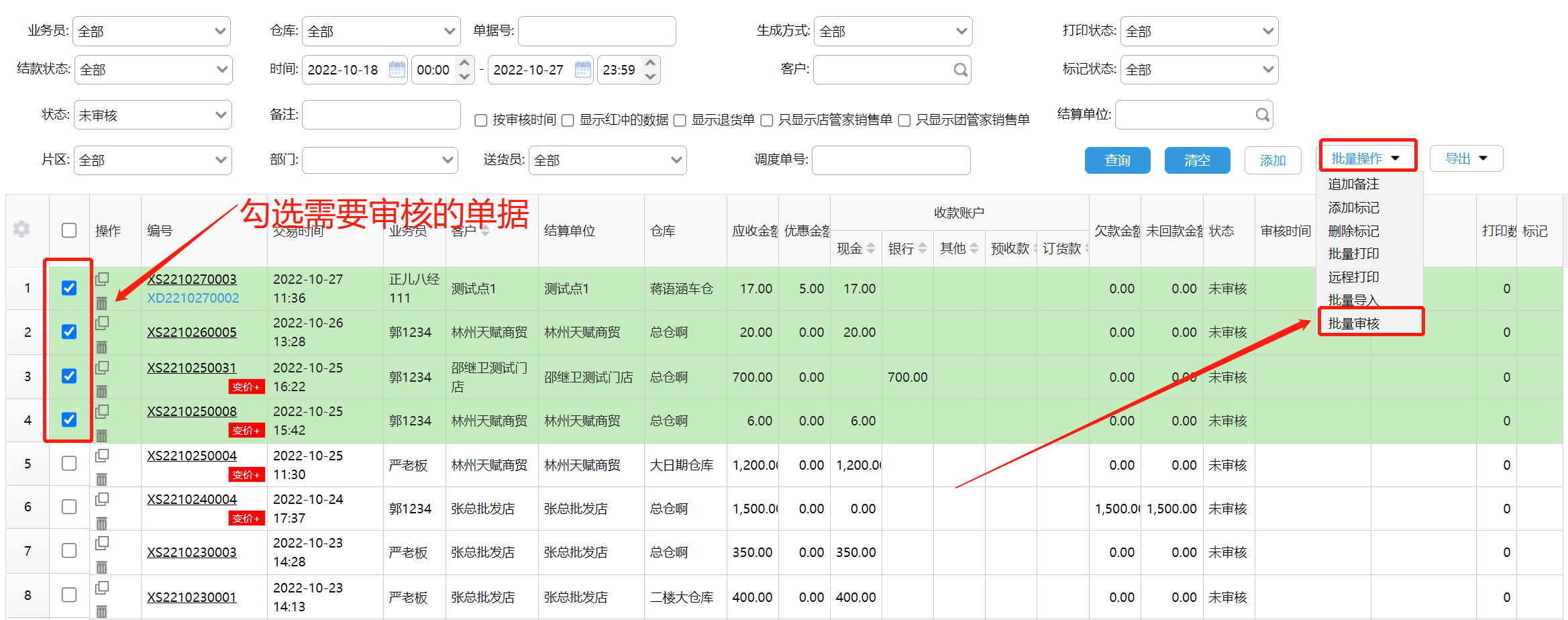Image resolution: width=1568 pixels, height=620 pixels.
Task: Enable the 显示红冲的数据 checkbox
Action: coord(568,120)
